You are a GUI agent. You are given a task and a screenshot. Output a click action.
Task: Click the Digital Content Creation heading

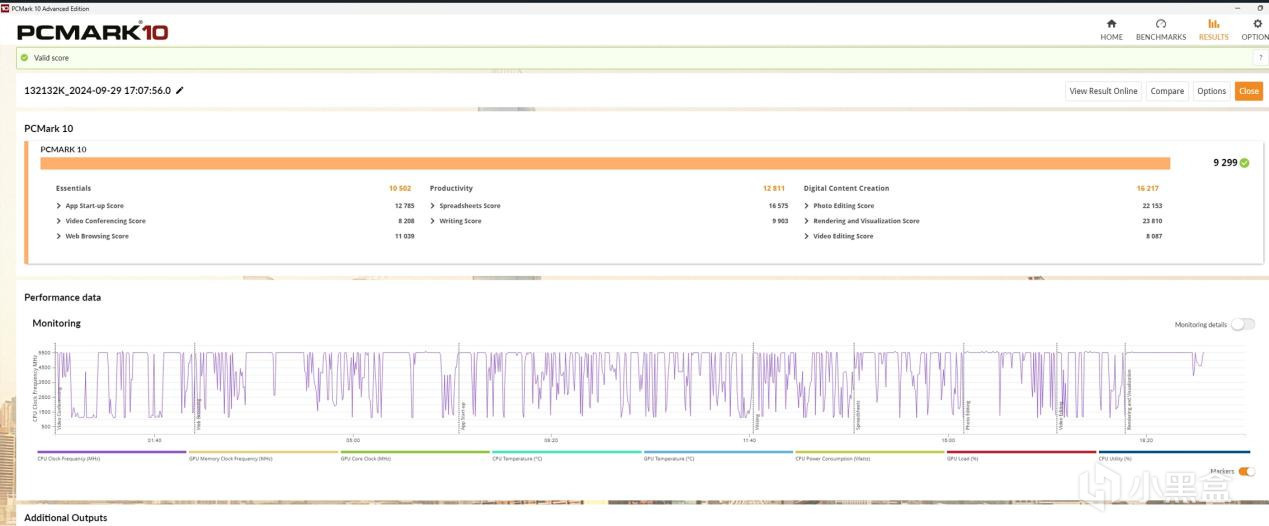click(x=846, y=188)
